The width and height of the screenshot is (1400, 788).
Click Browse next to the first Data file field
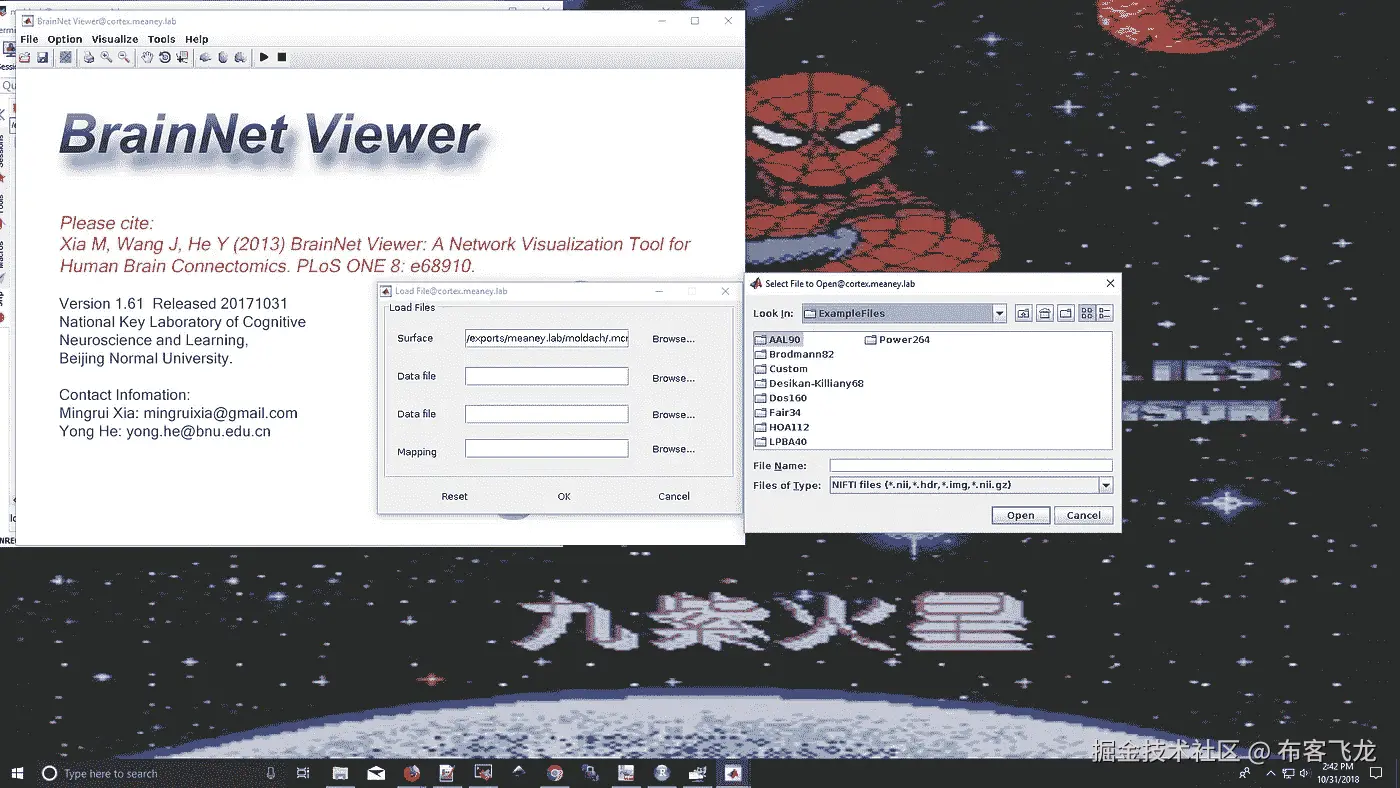tap(673, 378)
